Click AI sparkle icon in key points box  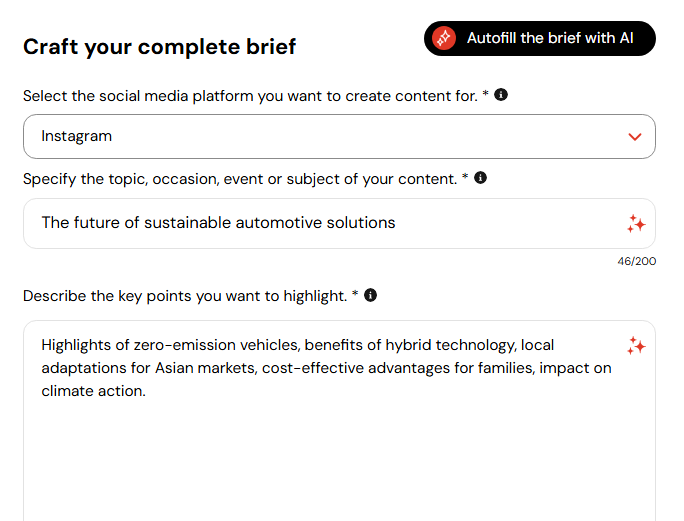click(636, 346)
